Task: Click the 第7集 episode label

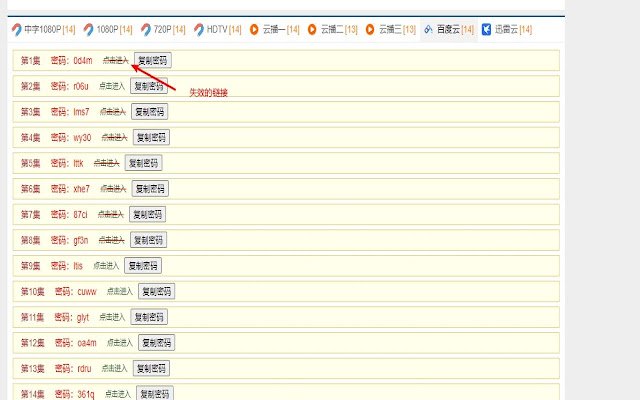Action: click(31, 215)
